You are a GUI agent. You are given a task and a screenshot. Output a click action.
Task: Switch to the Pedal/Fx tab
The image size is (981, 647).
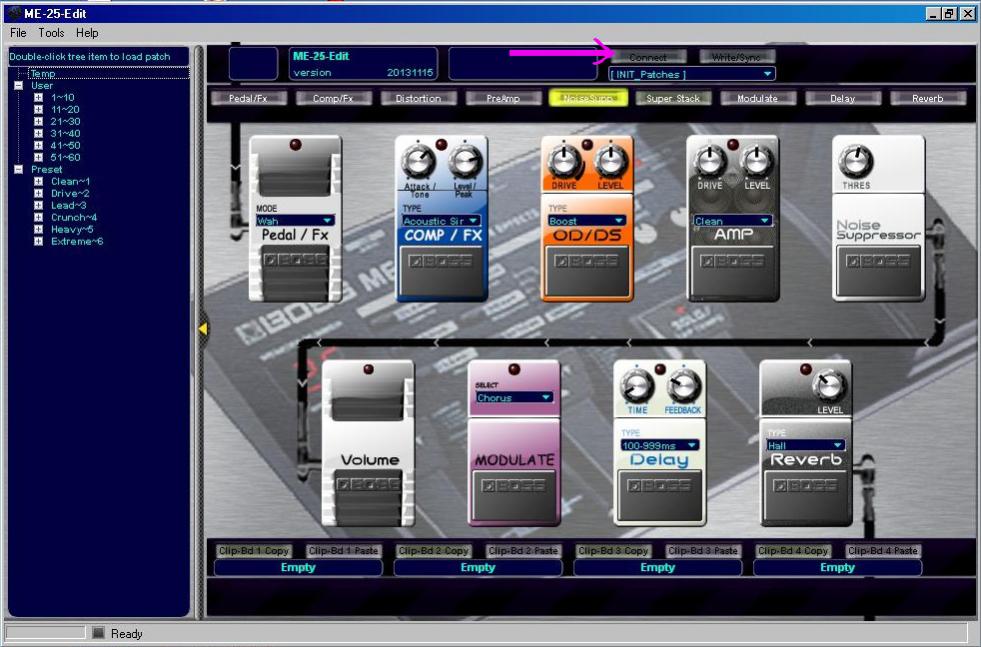point(248,98)
